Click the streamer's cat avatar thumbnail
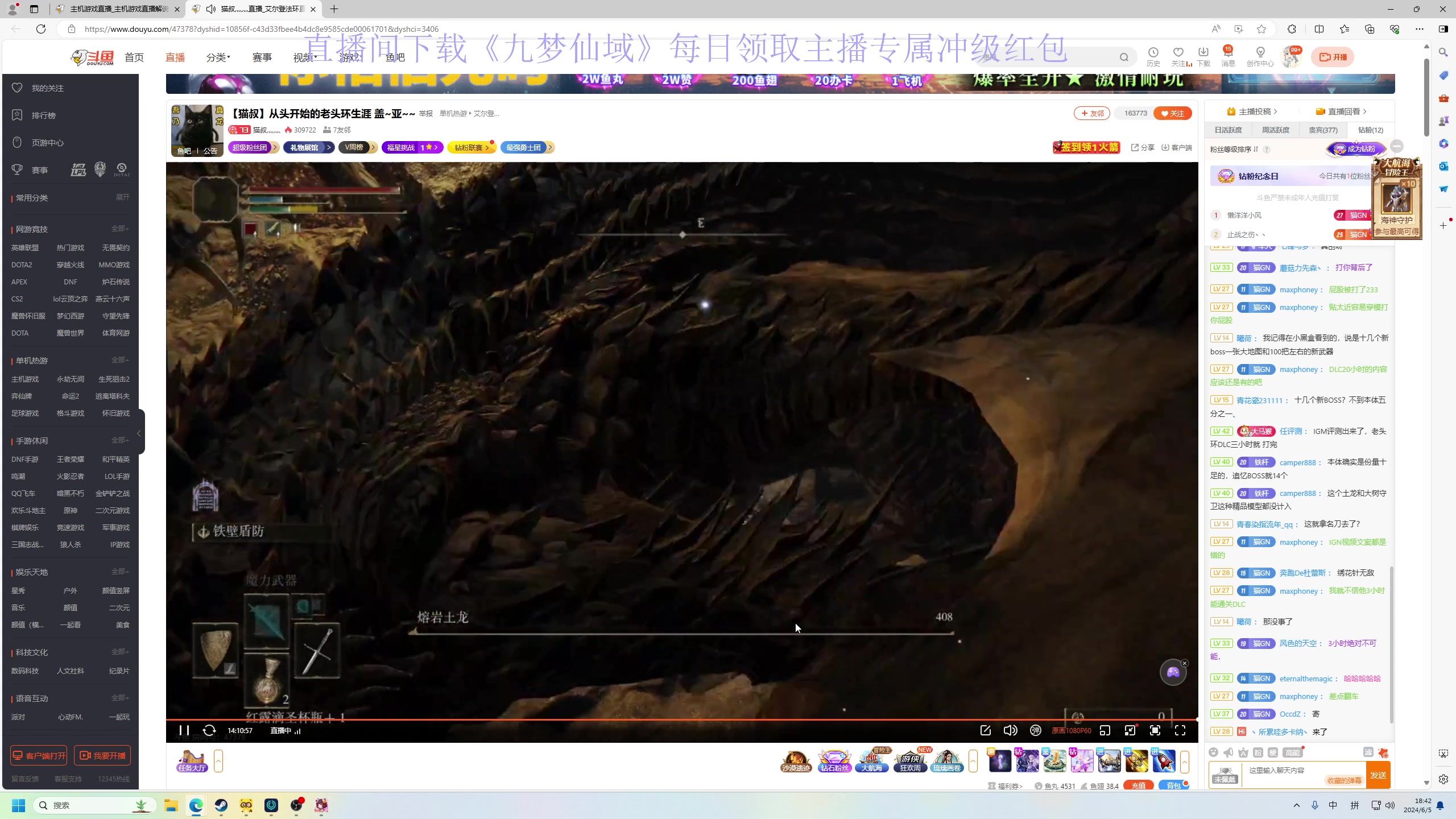Screen dimensions: 1456x819 (197, 131)
